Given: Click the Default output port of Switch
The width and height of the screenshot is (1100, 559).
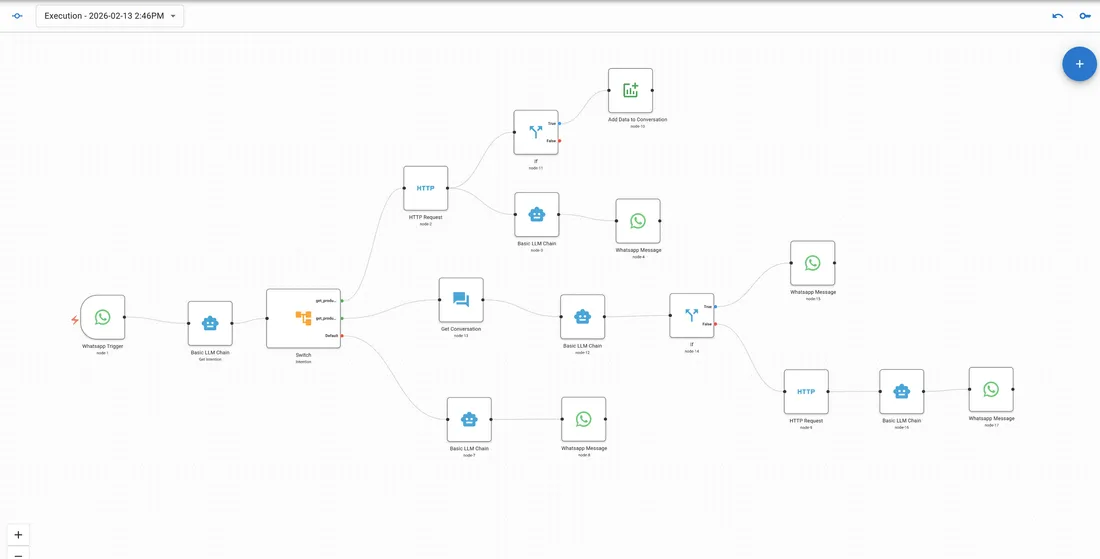Looking at the screenshot, I should pos(342,336).
